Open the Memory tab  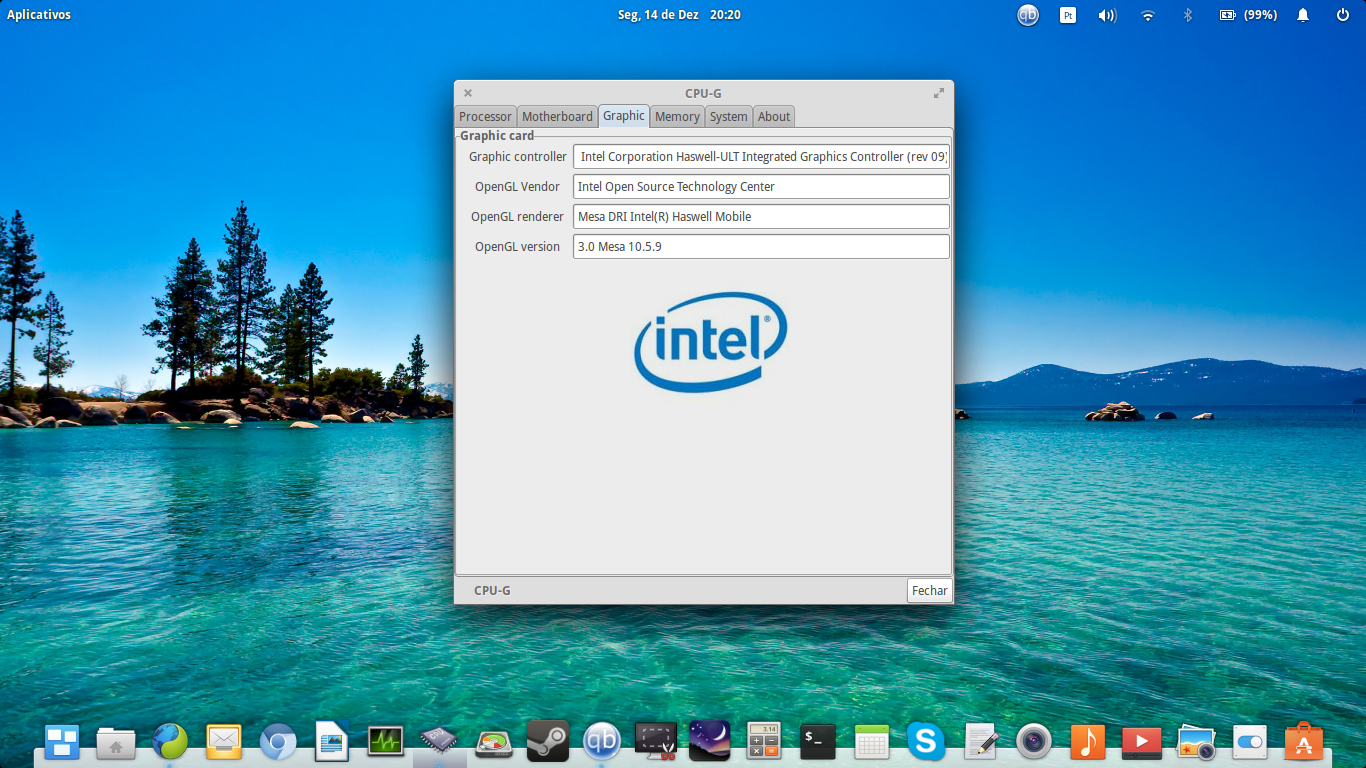[677, 117]
